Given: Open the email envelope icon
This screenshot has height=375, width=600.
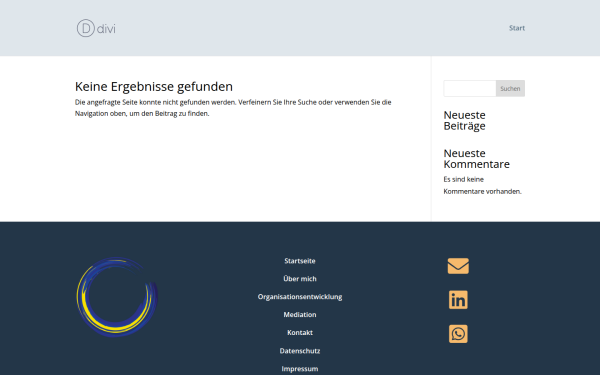Looking at the screenshot, I should pos(458,266).
